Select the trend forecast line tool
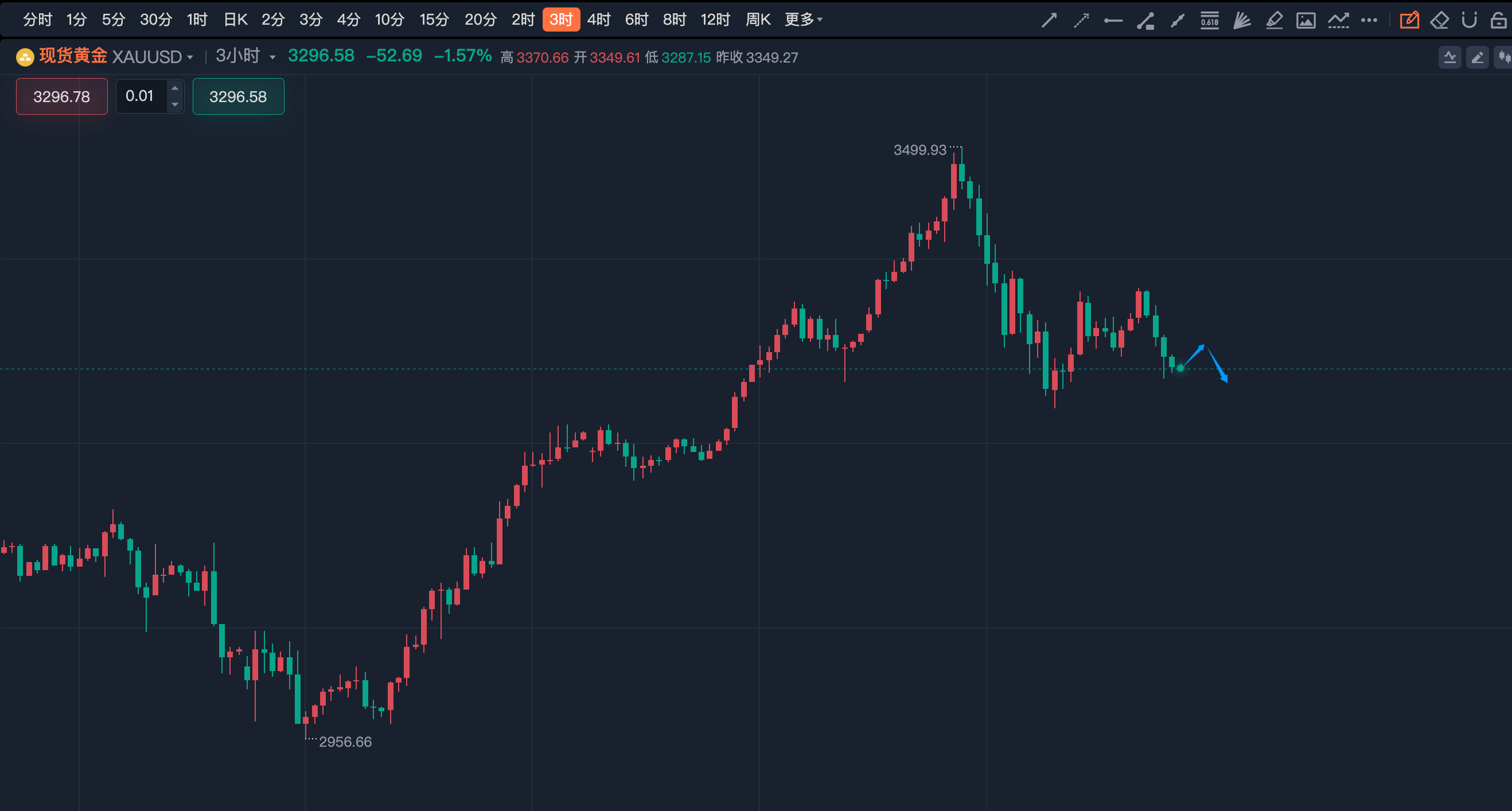This screenshot has width=1512, height=811. 1338,21
